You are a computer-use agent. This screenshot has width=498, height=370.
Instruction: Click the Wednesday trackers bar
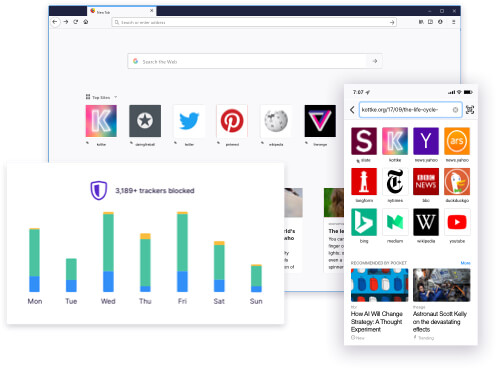[x=108, y=252]
